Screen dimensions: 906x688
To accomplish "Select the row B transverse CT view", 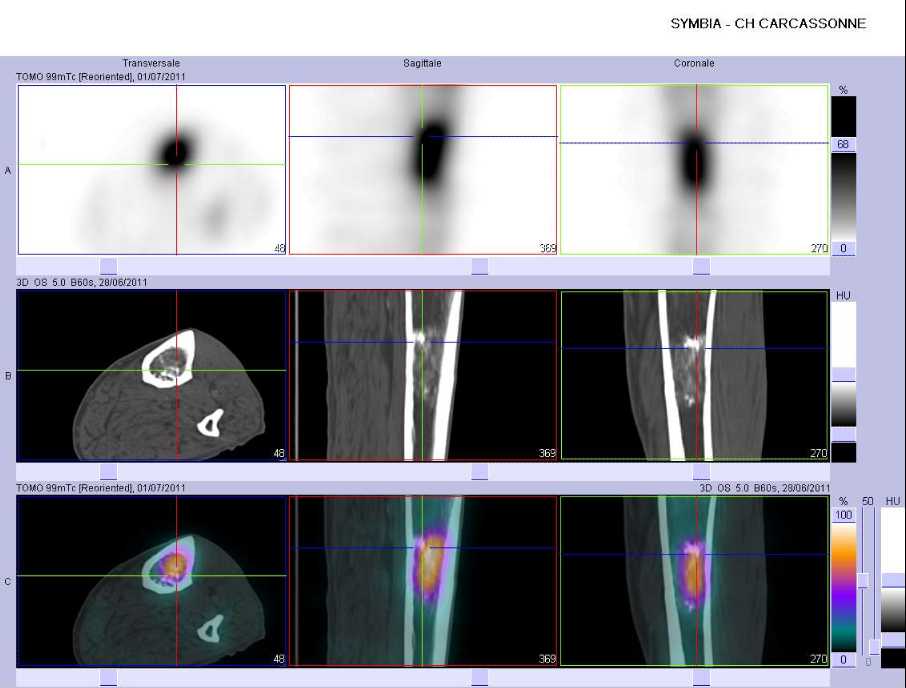I will pyautogui.click(x=152, y=375).
